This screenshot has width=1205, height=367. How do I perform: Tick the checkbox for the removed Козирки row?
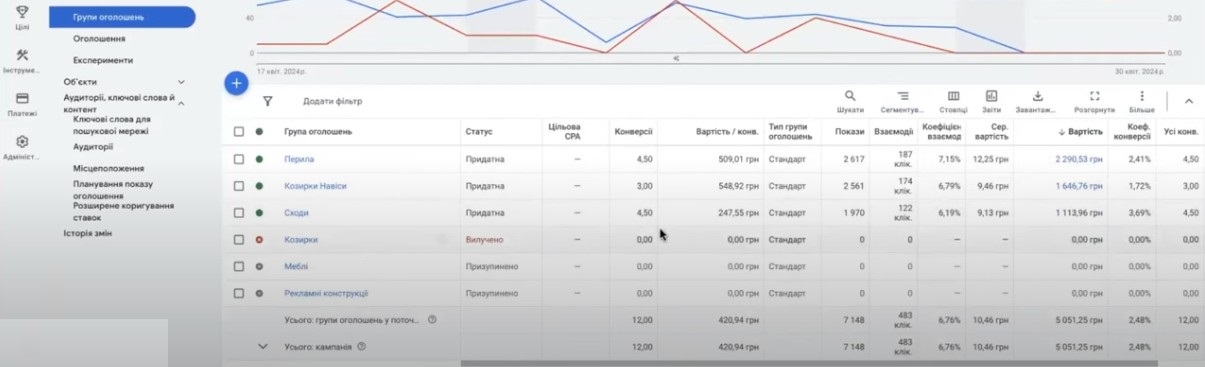(238, 240)
